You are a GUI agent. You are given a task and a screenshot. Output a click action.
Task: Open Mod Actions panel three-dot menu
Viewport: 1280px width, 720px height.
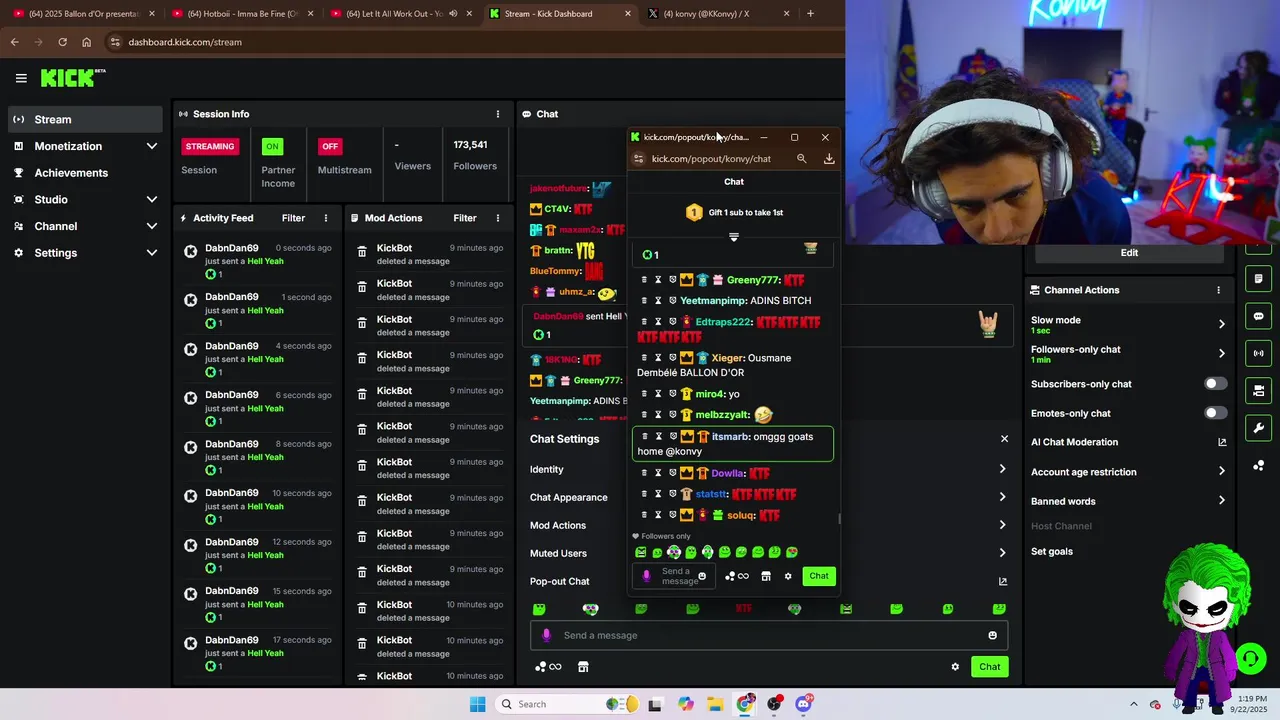pyautogui.click(x=498, y=218)
